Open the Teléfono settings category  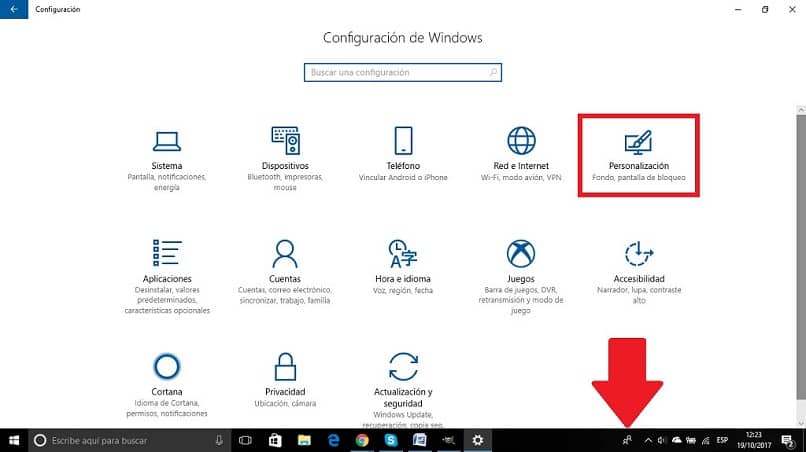point(403,154)
